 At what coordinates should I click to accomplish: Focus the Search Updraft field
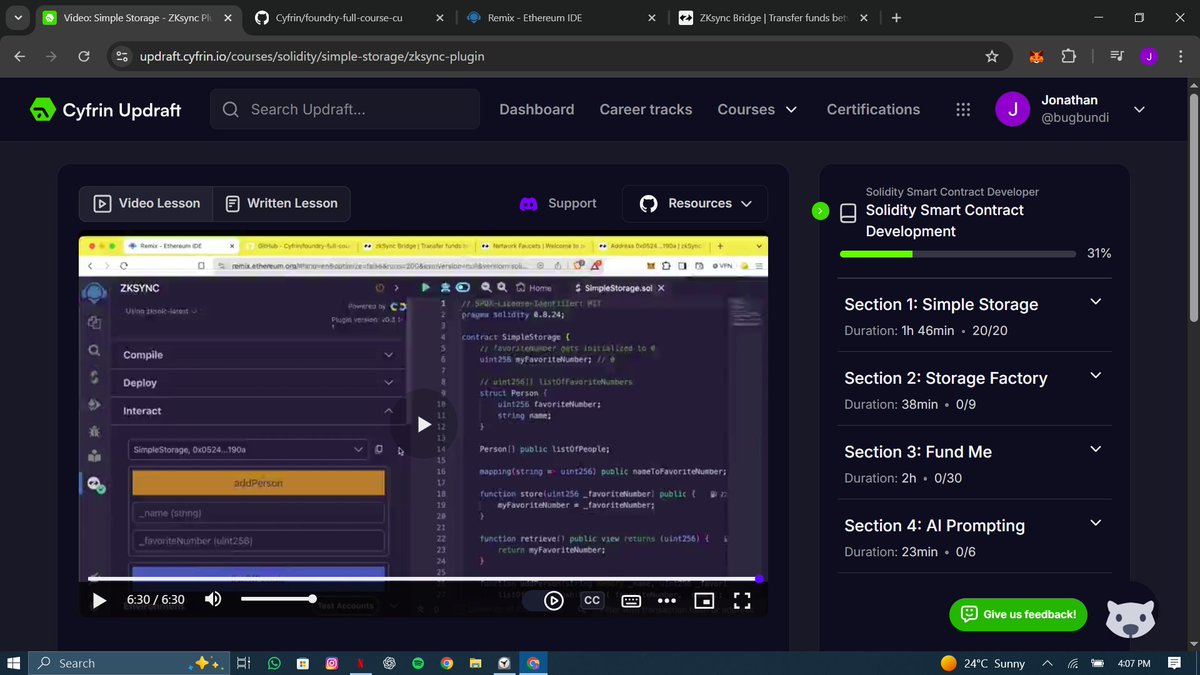[345, 109]
